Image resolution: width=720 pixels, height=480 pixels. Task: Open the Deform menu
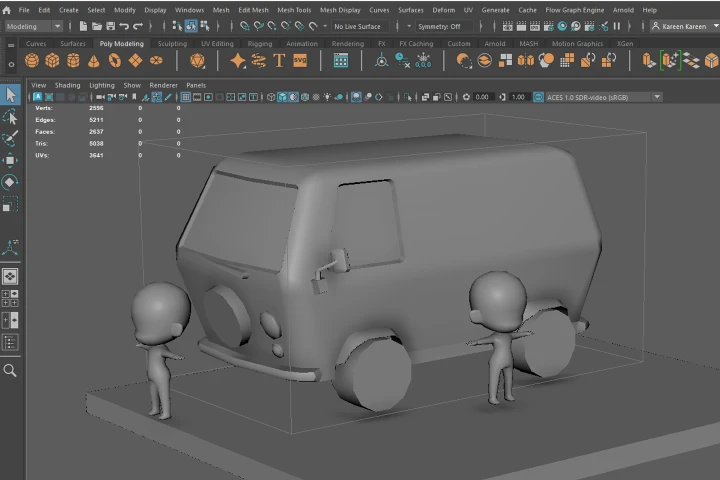coord(444,10)
